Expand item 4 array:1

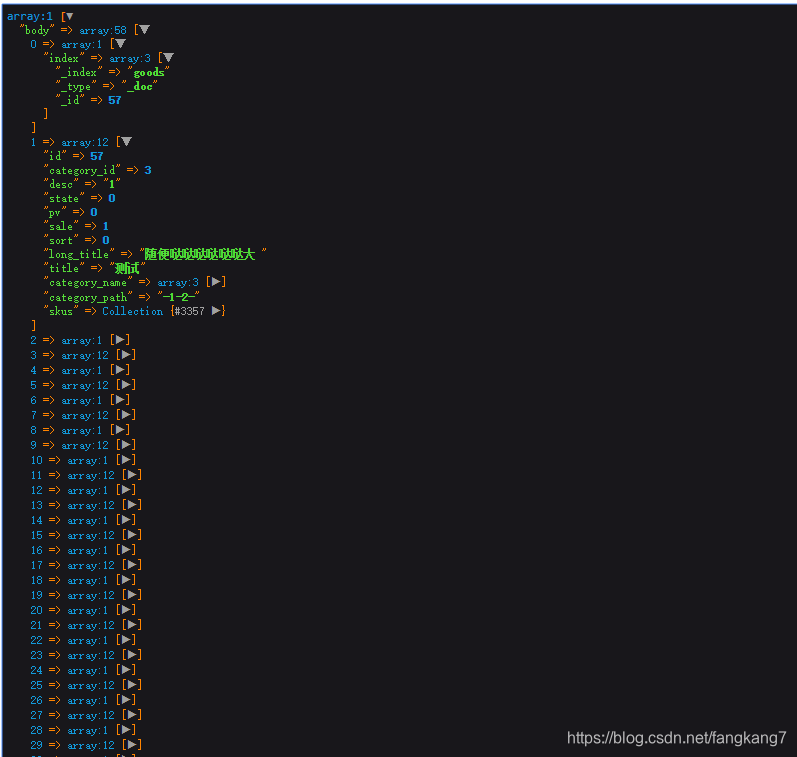(x=120, y=370)
